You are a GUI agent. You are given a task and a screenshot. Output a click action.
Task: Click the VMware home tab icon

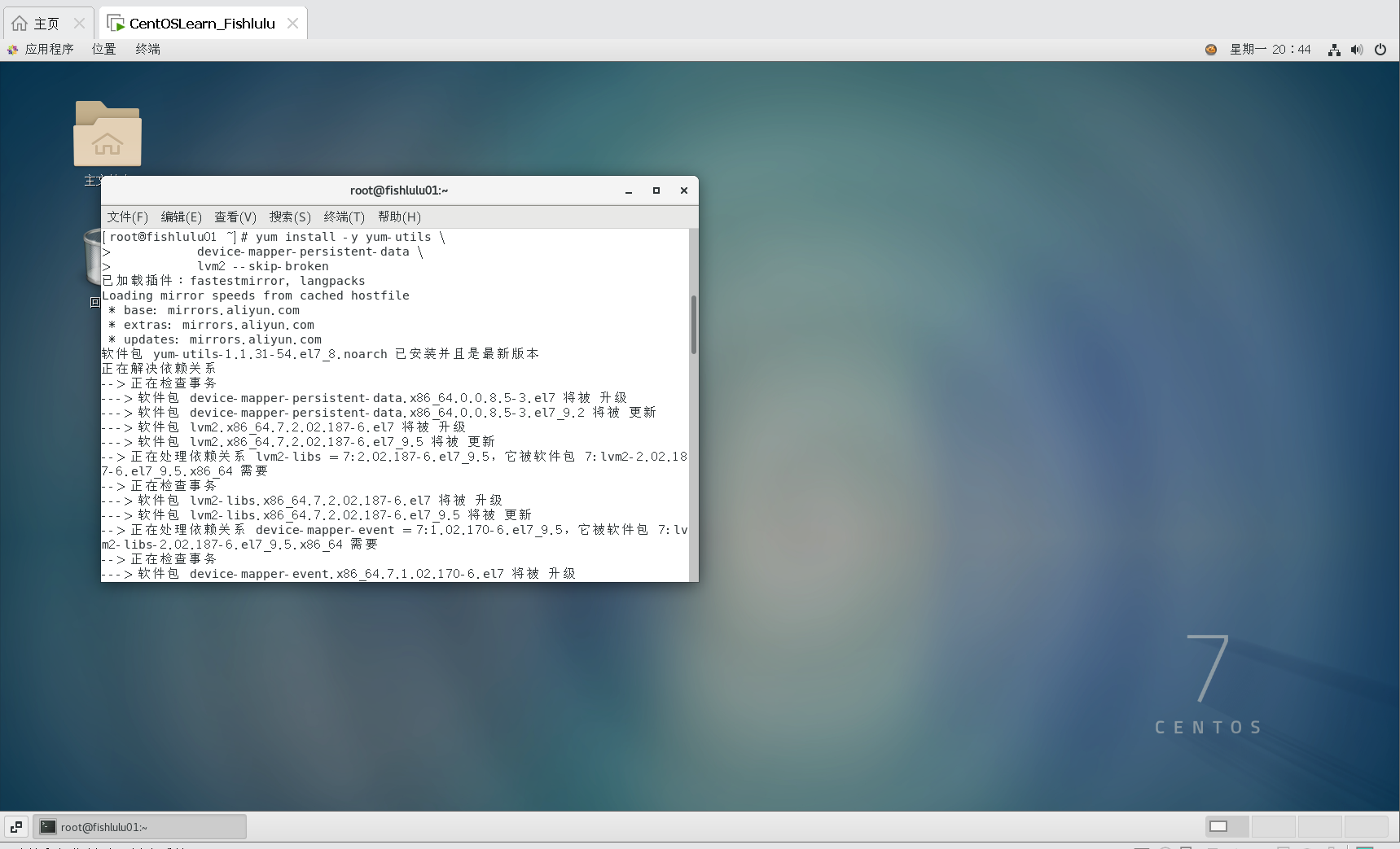20,23
